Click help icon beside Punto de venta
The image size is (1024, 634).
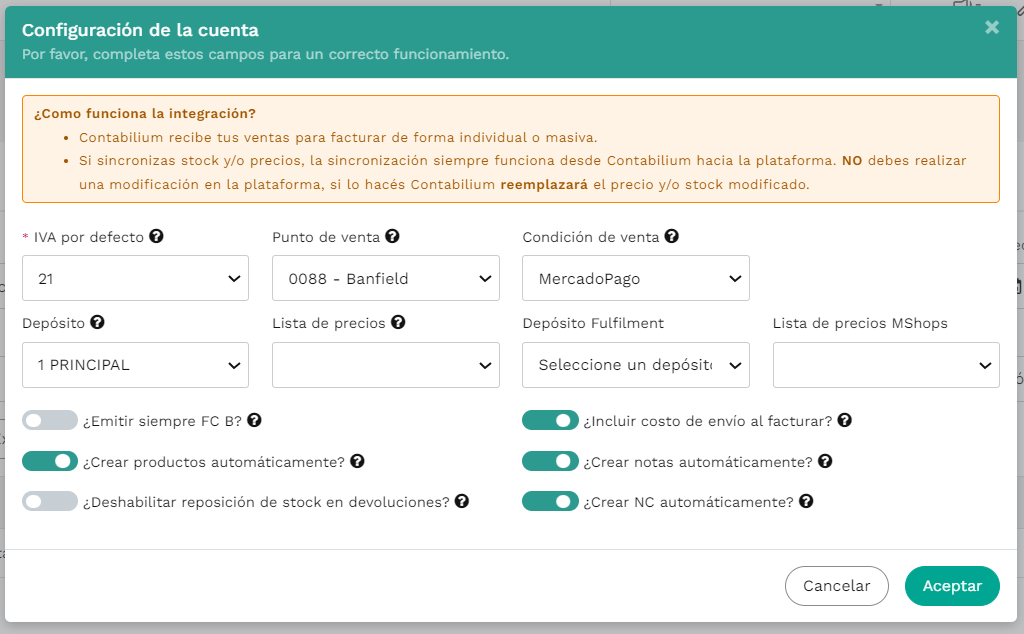392,236
